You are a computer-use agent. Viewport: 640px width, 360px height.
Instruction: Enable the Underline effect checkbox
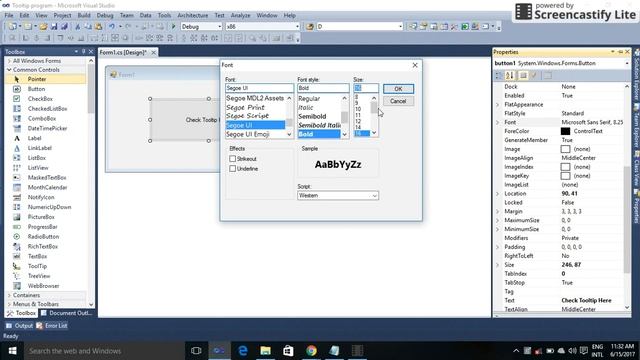(x=233, y=169)
